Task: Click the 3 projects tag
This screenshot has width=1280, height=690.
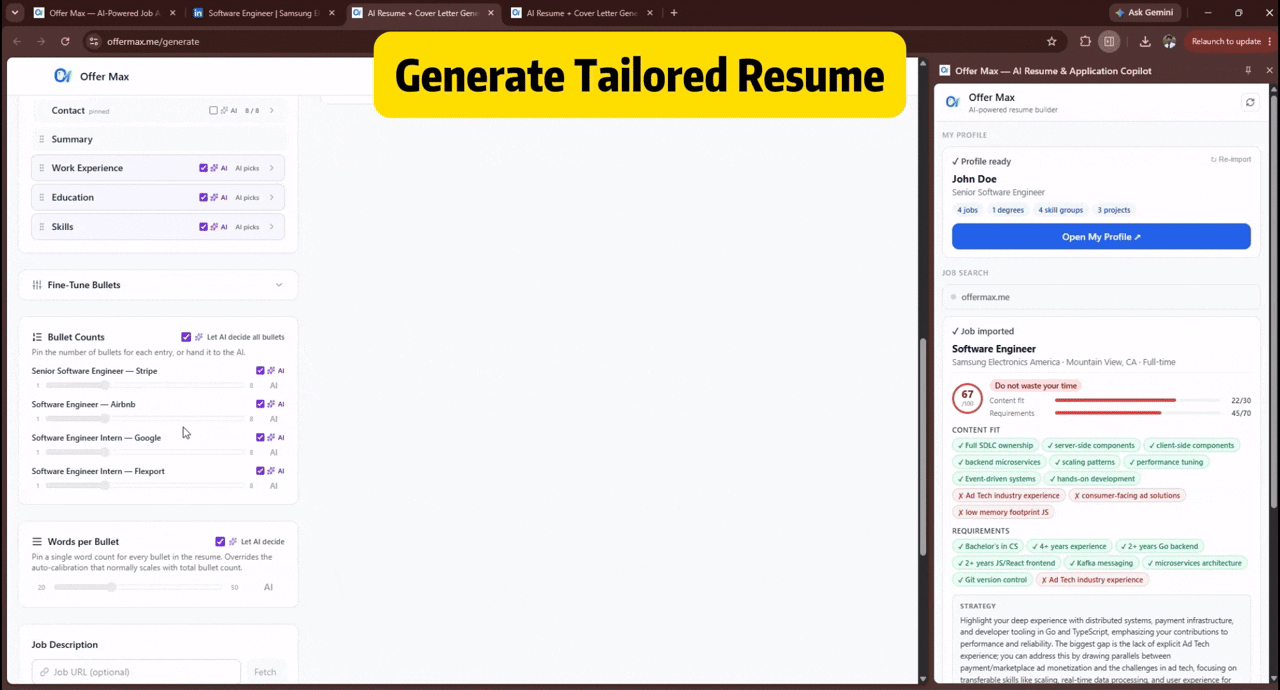Action: click(1114, 210)
